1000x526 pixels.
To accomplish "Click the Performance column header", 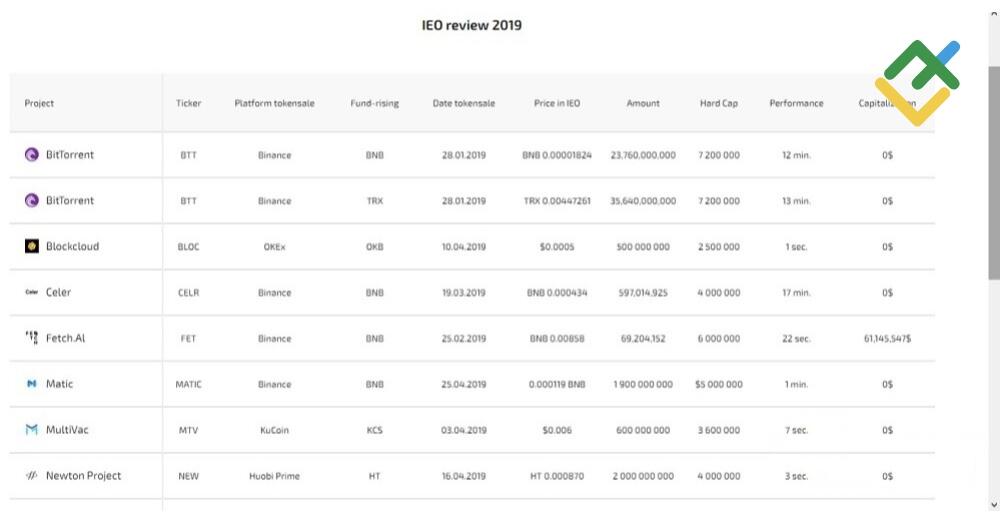I will pyautogui.click(x=796, y=103).
